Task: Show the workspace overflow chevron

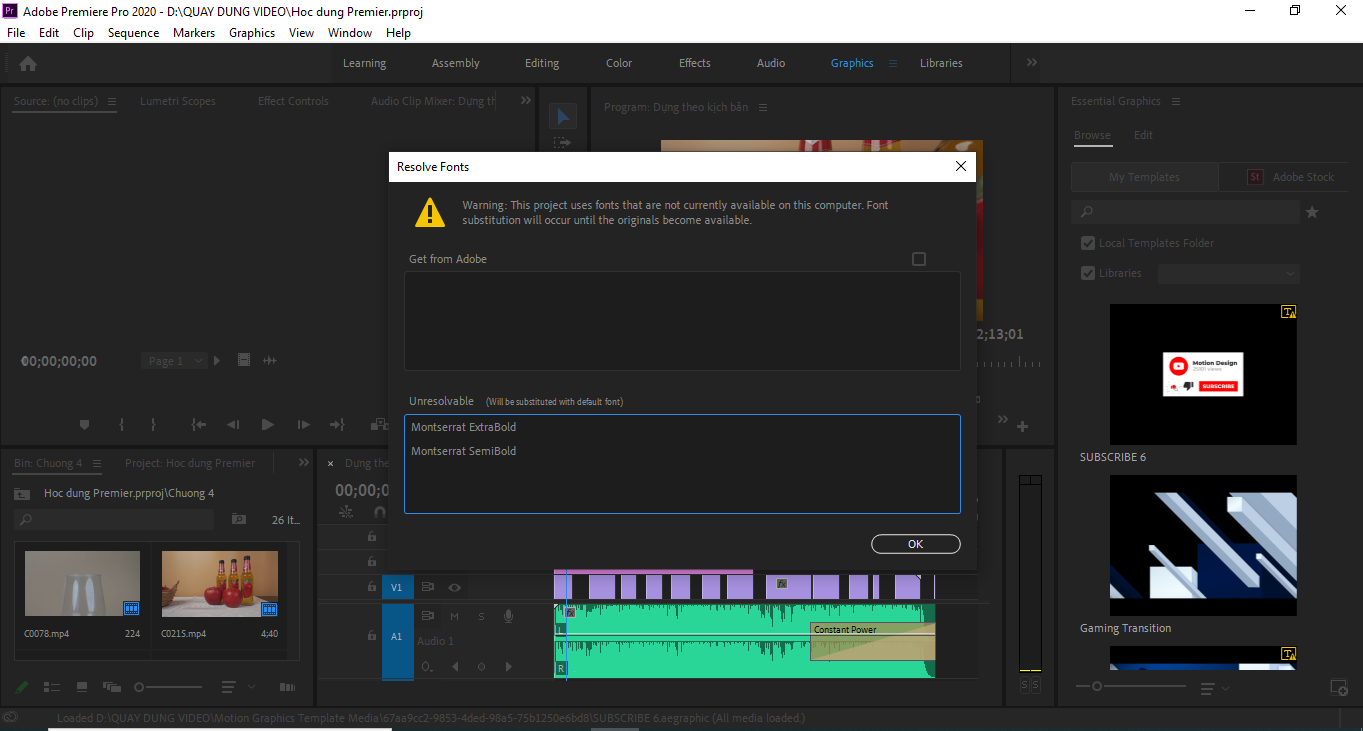Action: pyautogui.click(x=1032, y=62)
